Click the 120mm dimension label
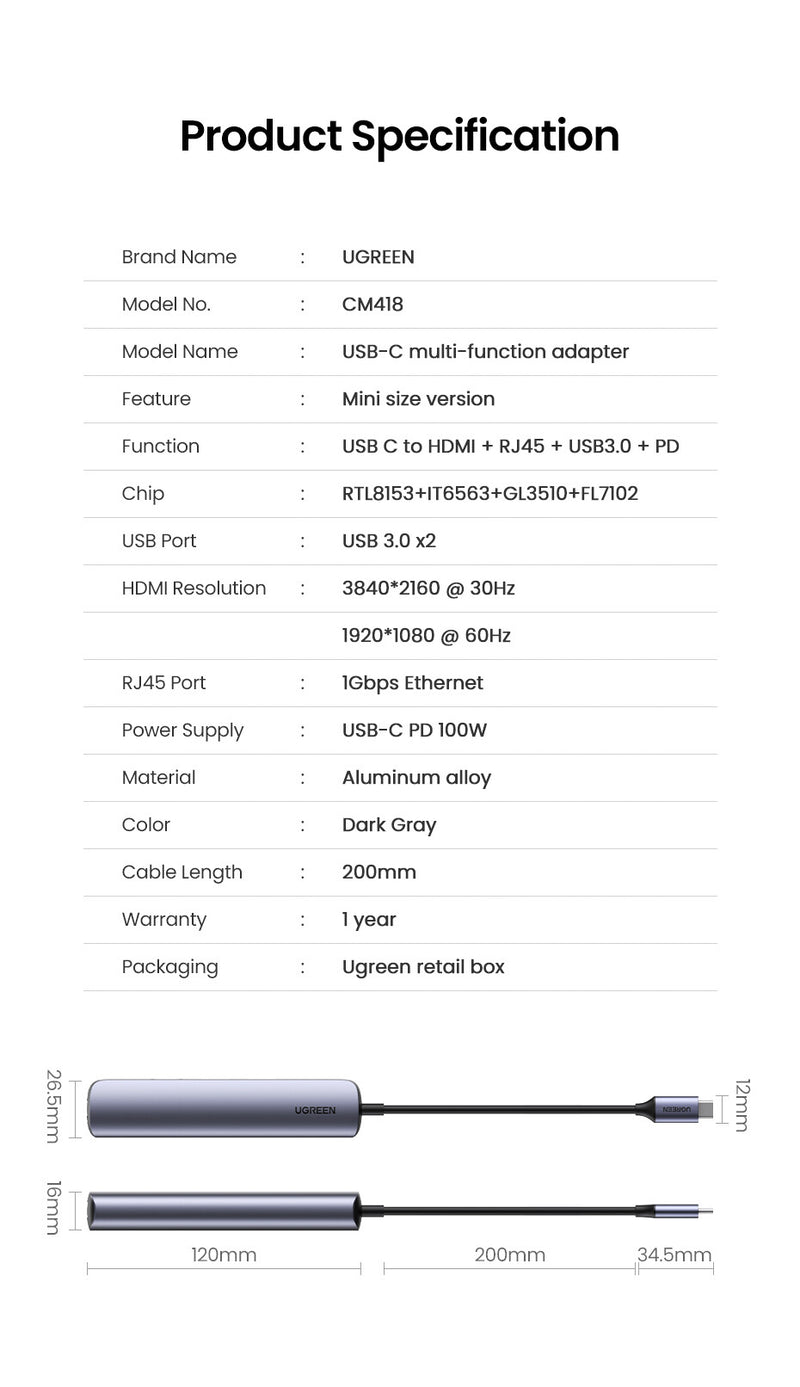 point(224,1255)
